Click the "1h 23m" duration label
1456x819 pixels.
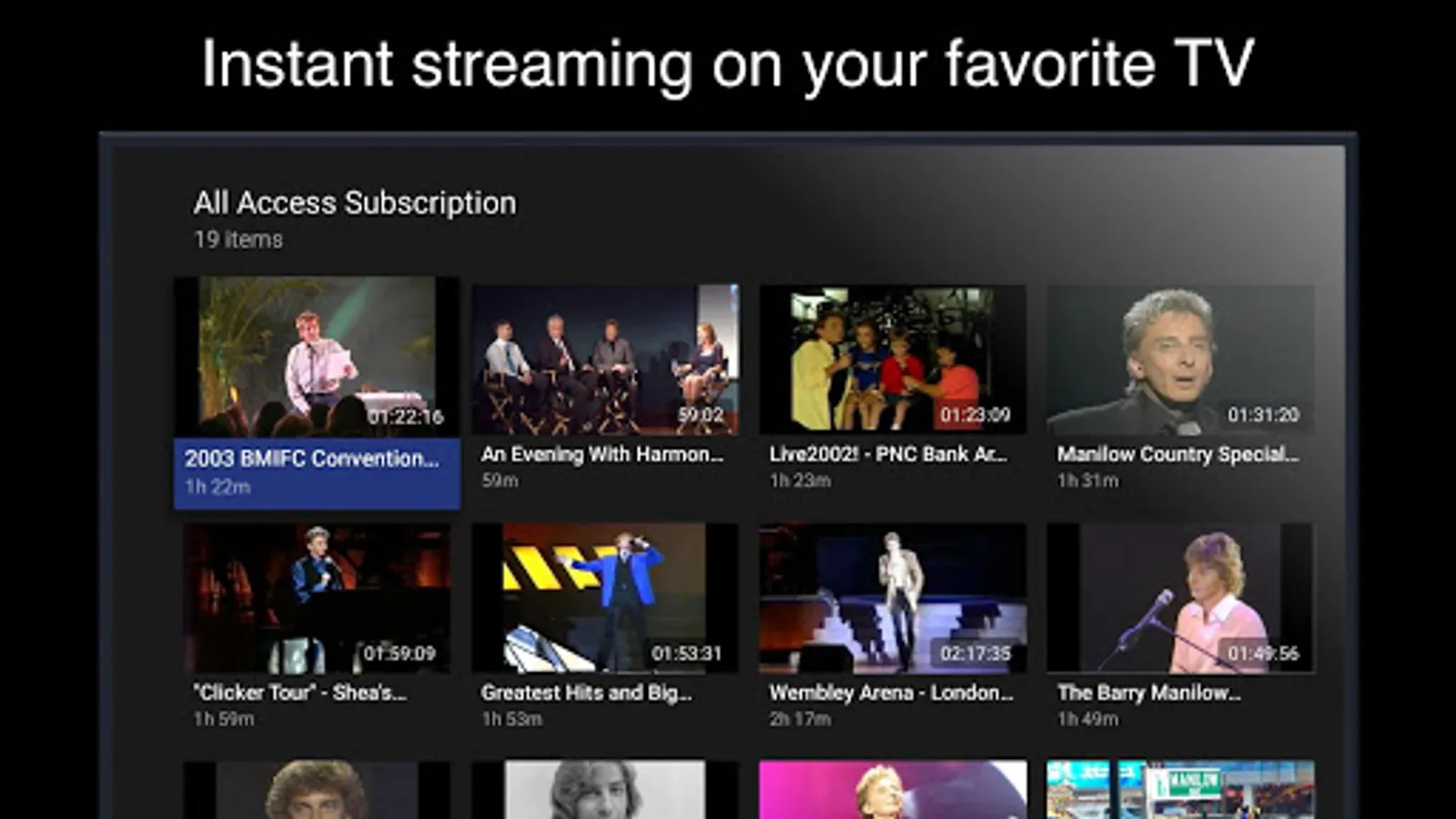click(x=800, y=480)
